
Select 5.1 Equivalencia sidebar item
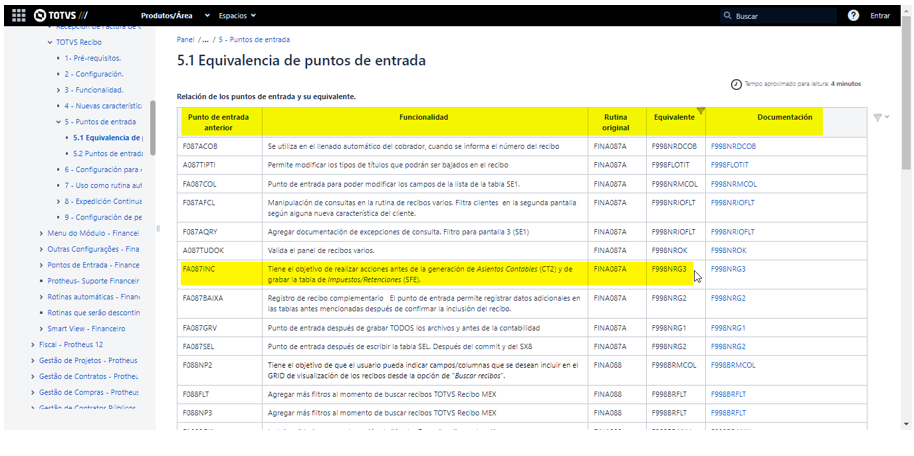point(107,138)
